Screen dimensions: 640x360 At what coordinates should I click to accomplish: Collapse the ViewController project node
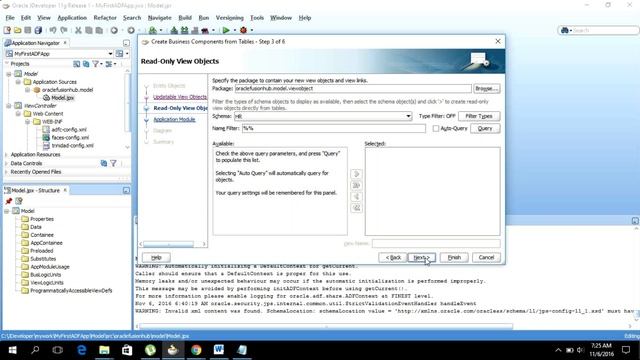point(9,106)
